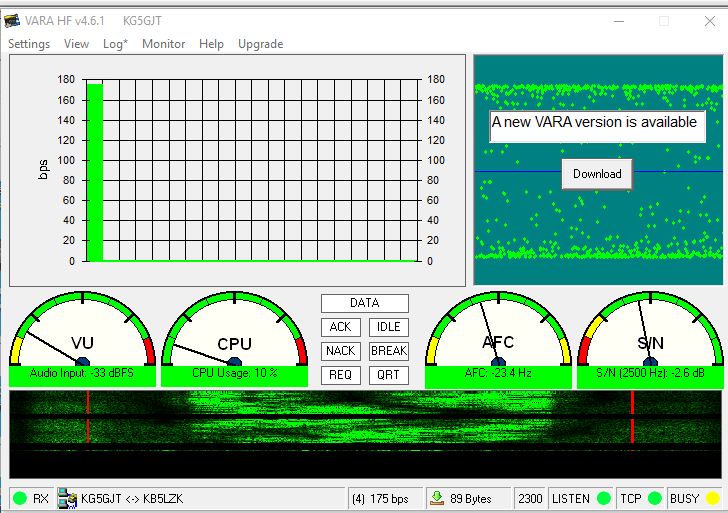The image size is (728, 513).
Task: Click the connection computers icon beside KG5GJT
Action: tap(67, 499)
